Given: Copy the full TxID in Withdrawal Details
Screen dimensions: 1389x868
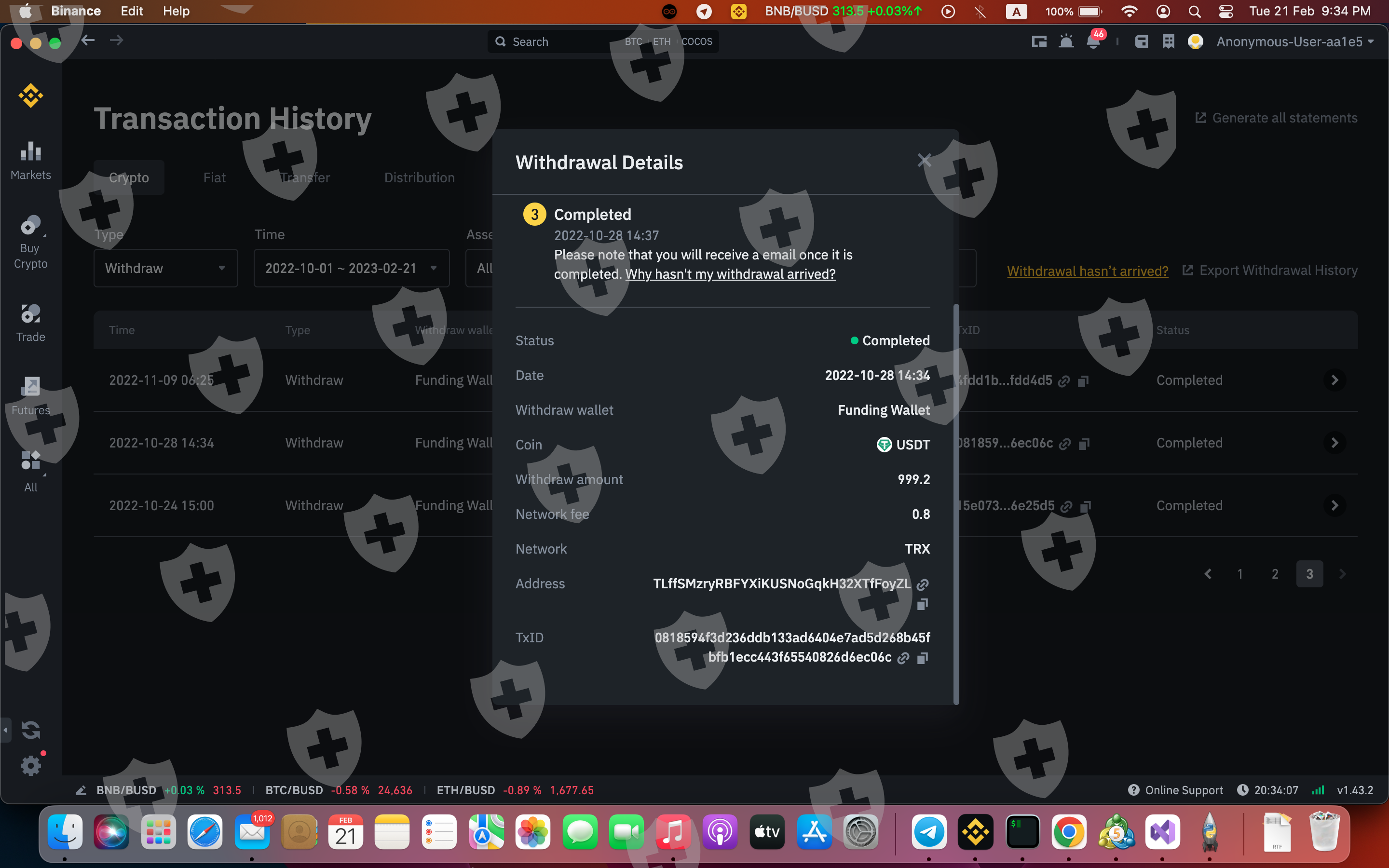Looking at the screenshot, I should [x=922, y=658].
